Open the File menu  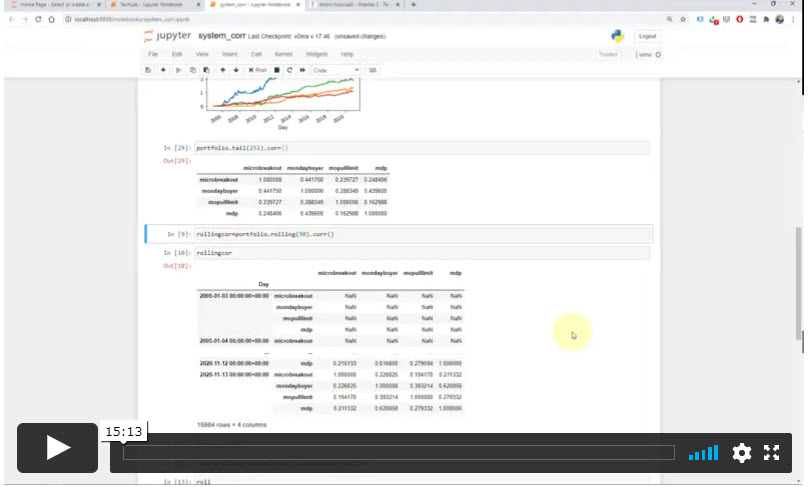(153, 53)
